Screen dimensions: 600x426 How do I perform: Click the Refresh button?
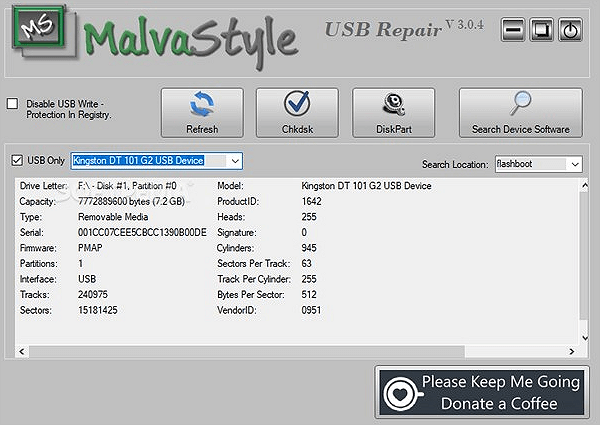pos(202,113)
